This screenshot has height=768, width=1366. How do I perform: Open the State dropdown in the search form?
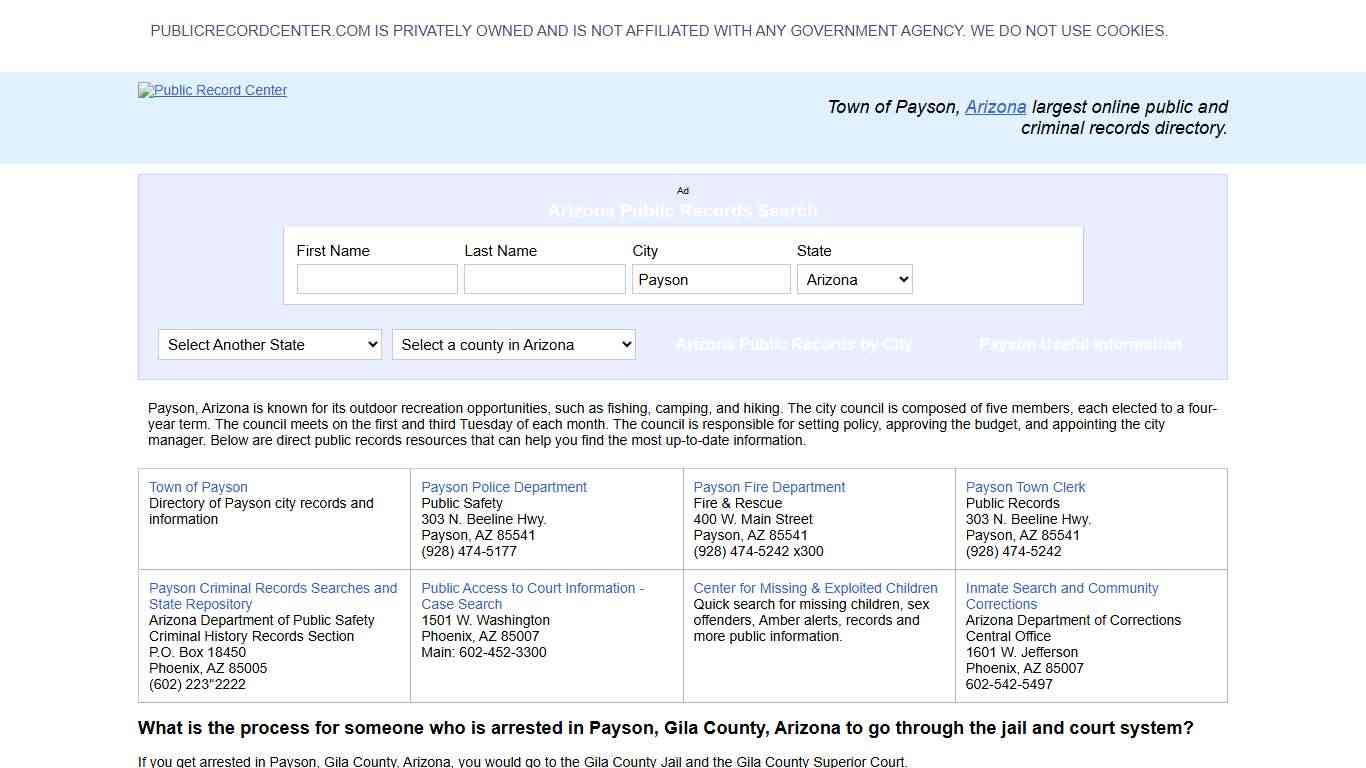(x=854, y=279)
